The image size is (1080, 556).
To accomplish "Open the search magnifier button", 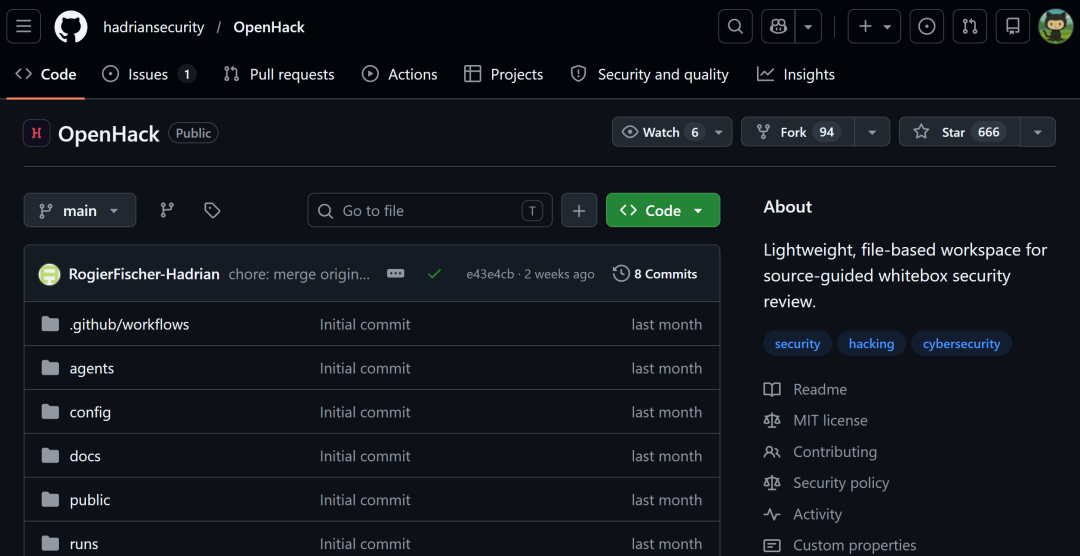I will 735,27.
